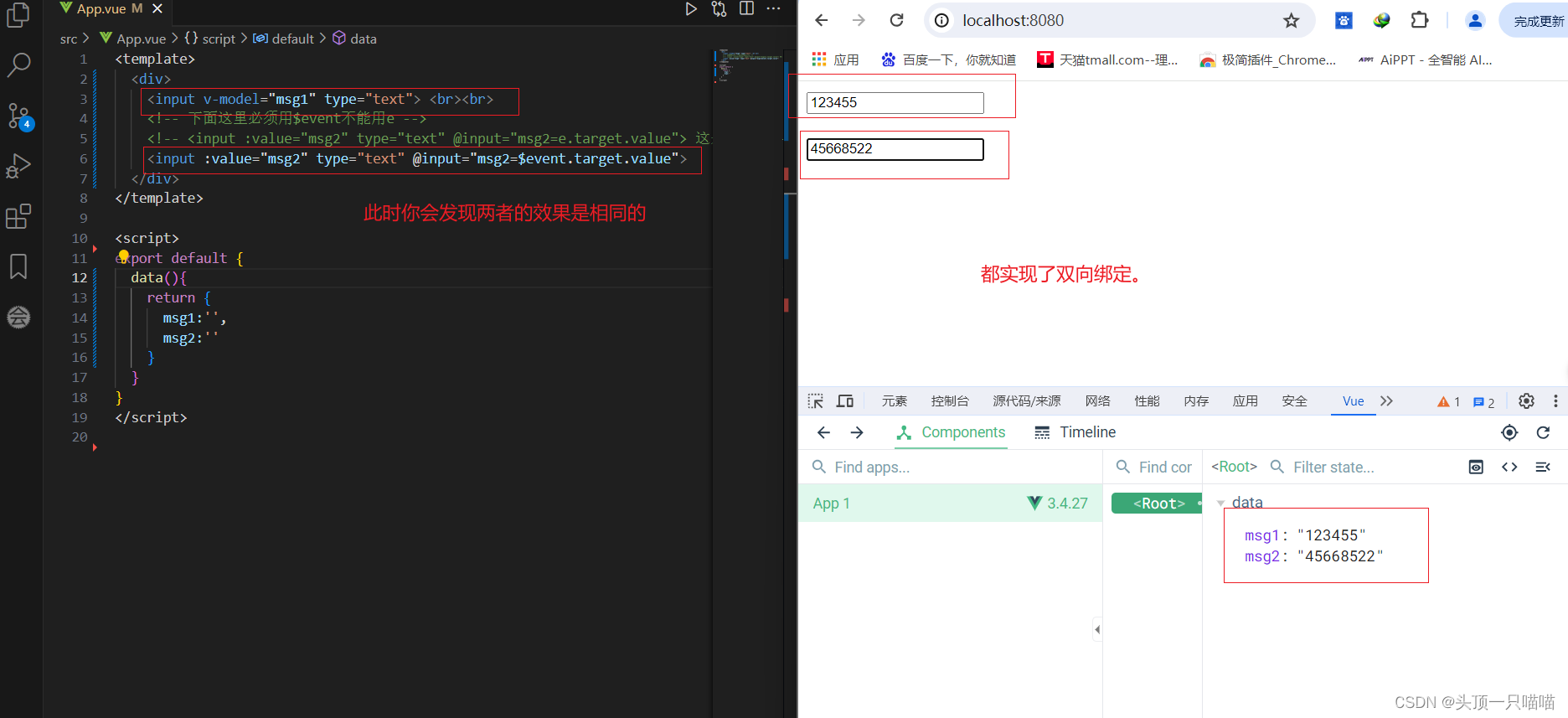1568x718 pixels.
Task: Switch to the 网络 DevTools tab
Action: point(1098,400)
